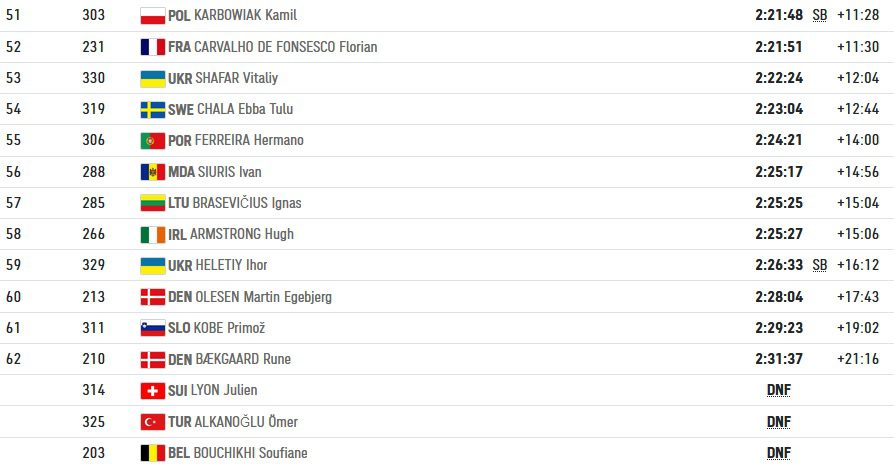Click the SB abbreviation in KARBOWIAK's row
The image size is (895, 468).
tap(820, 15)
